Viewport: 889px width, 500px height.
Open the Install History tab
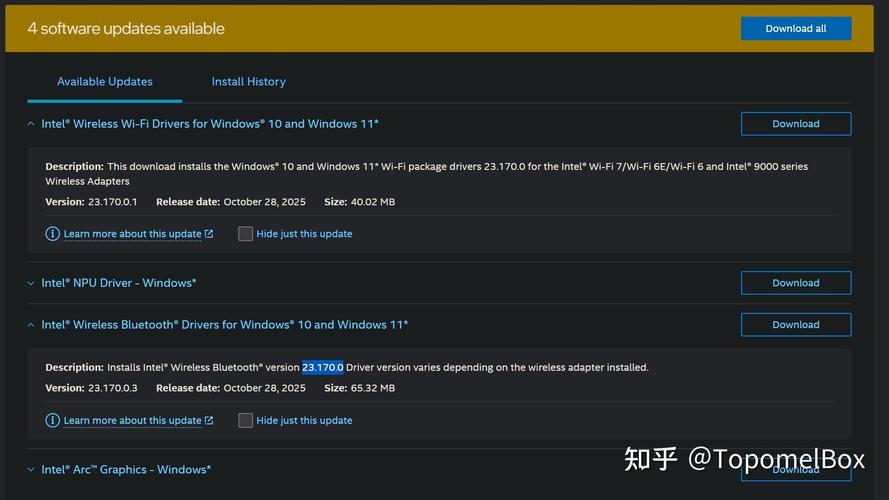pos(248,82)
